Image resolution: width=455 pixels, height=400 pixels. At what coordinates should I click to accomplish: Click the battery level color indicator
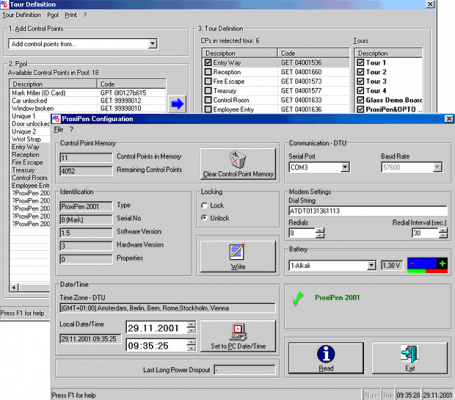[x=427, y=265]
